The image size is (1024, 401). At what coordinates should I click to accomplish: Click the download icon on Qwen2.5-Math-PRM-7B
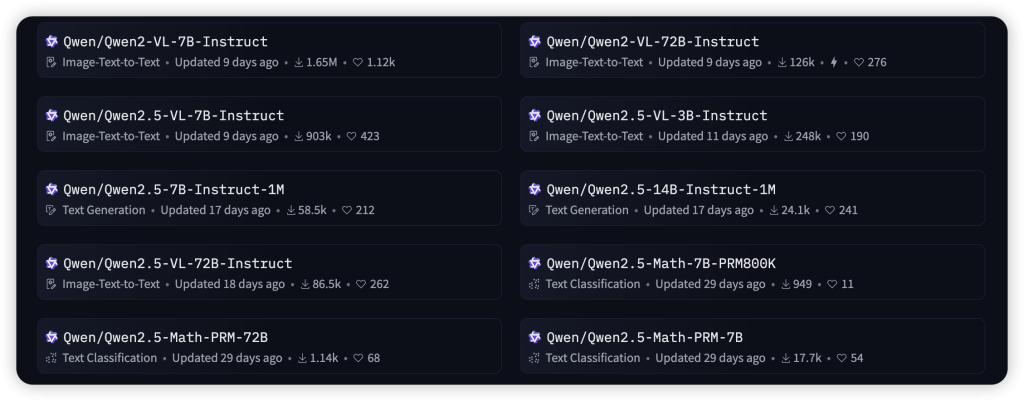coord(789,358)
